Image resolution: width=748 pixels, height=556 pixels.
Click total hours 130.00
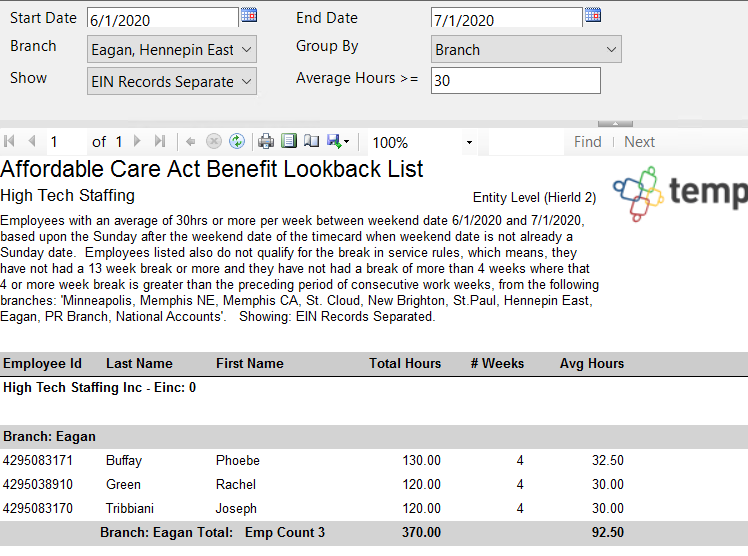pos(422,460)
